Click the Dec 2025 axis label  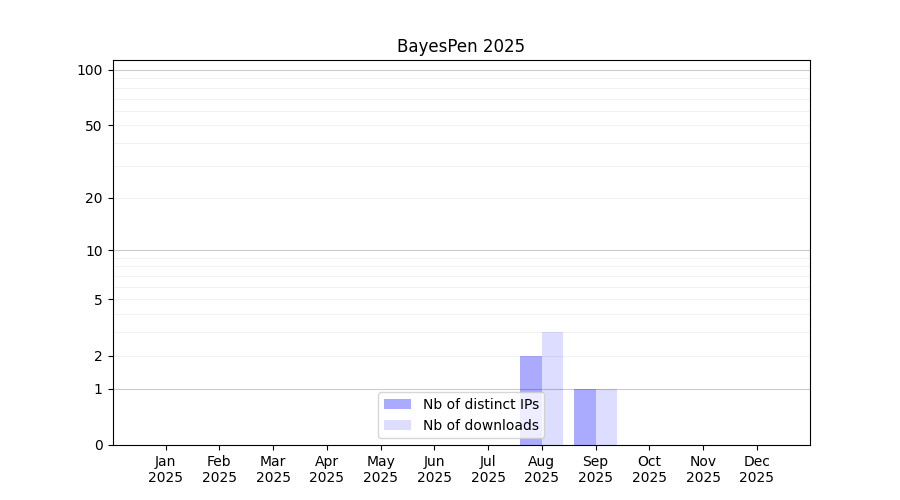[757, 469]
